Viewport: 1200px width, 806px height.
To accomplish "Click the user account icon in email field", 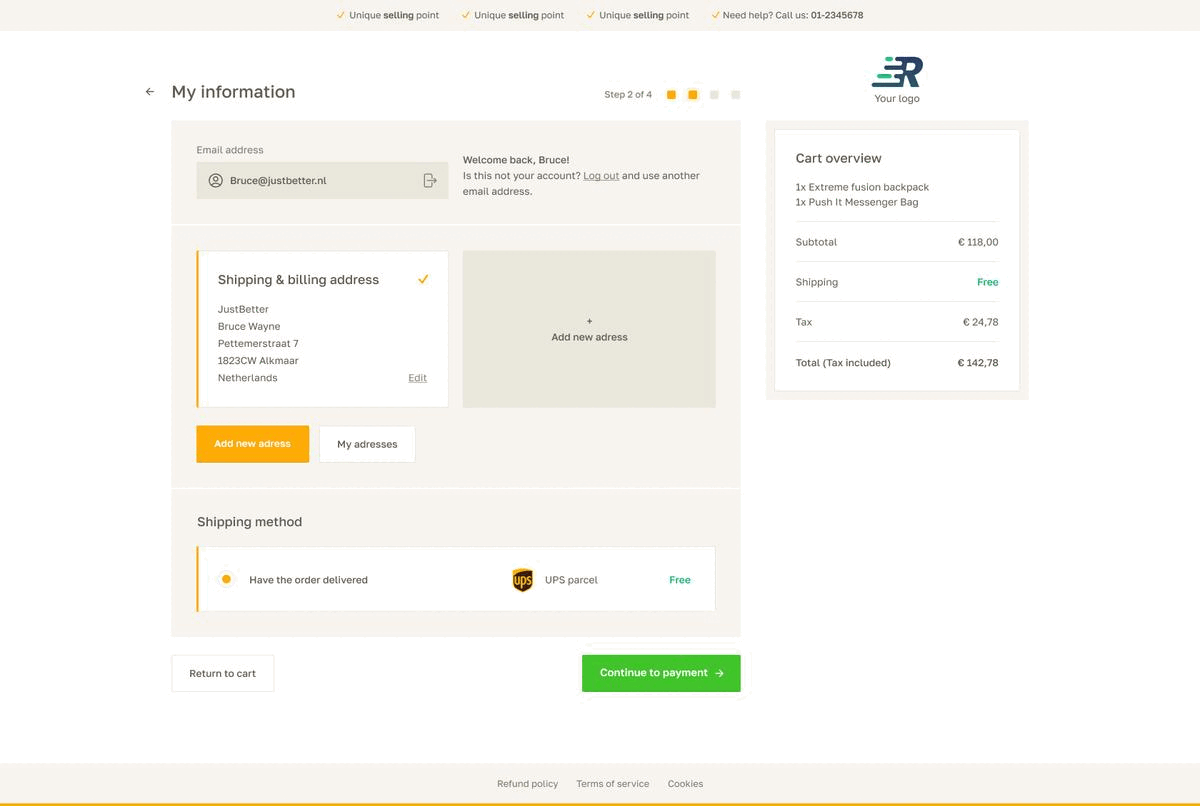I will click(x=215, y=181).
